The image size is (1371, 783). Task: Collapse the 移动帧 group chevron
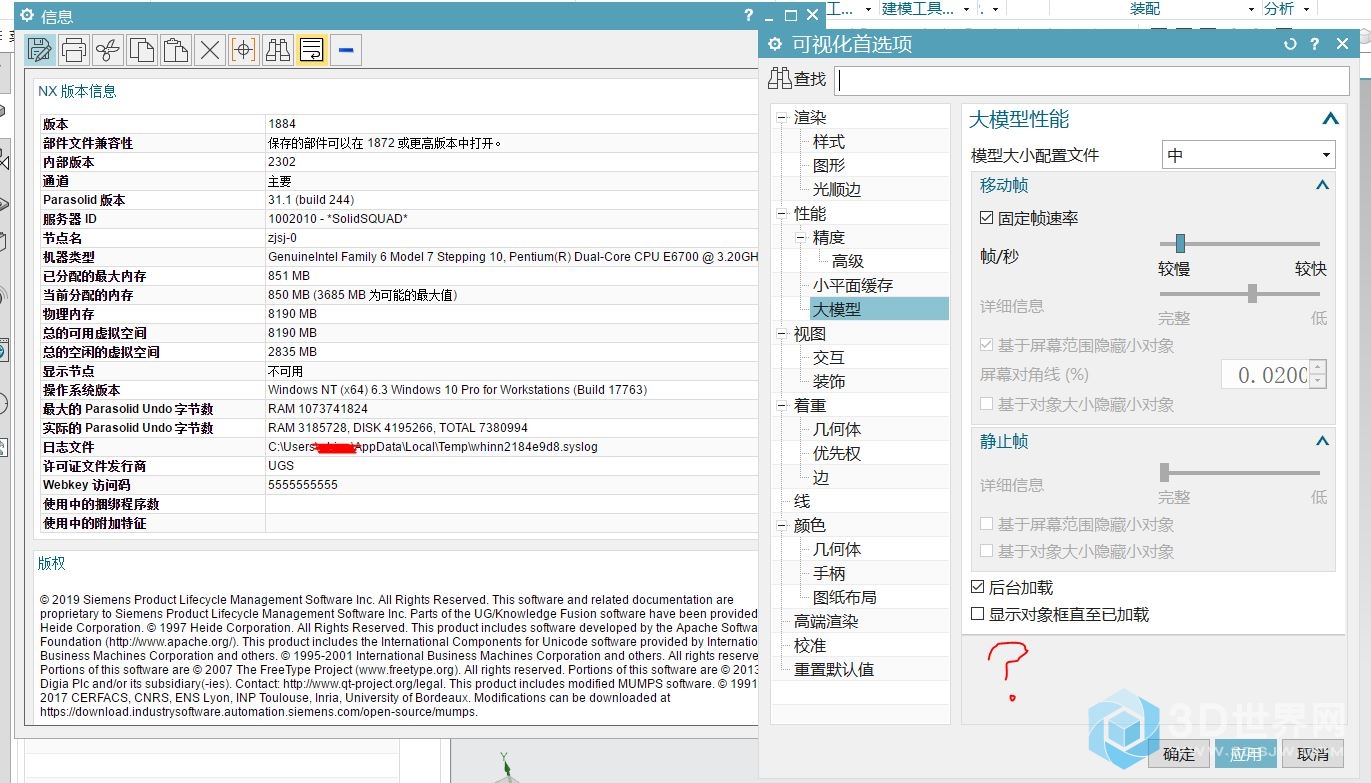point(1322,185)
